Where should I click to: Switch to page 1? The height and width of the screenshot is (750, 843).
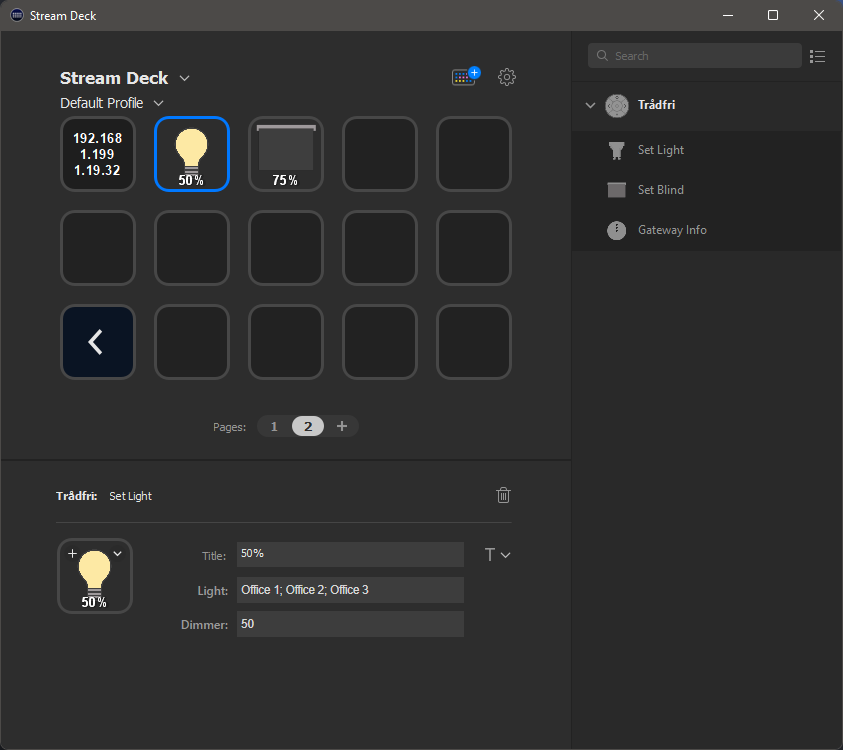click(x=274, y=426)
